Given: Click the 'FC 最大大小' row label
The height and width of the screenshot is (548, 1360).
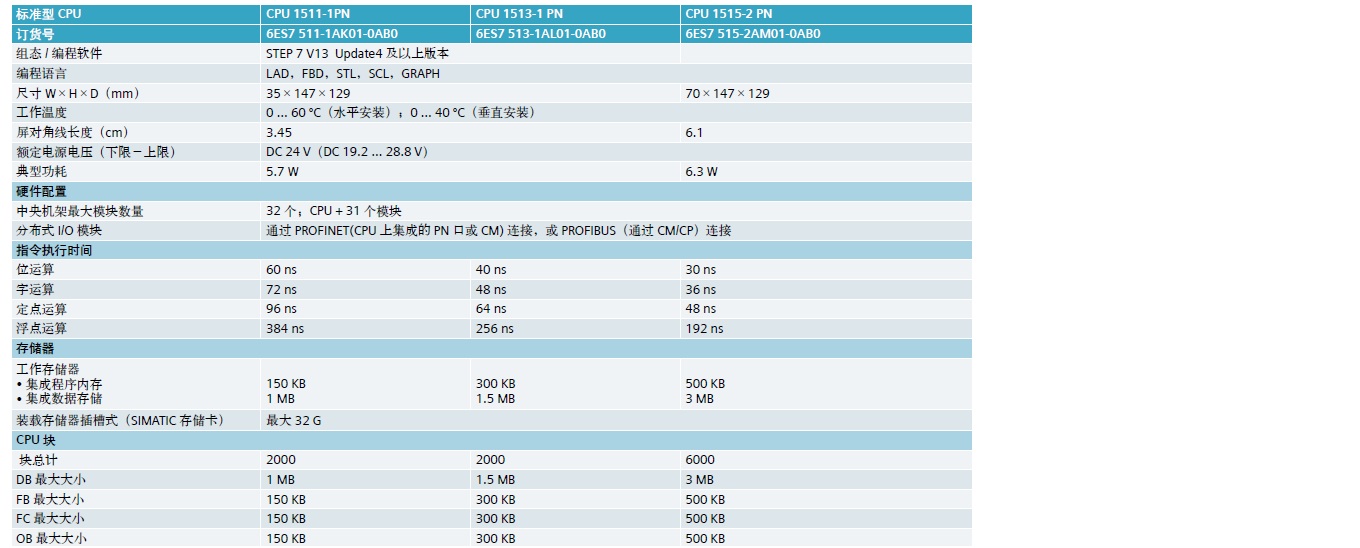Looking at the screenshot, I should (x=50, y=519).
